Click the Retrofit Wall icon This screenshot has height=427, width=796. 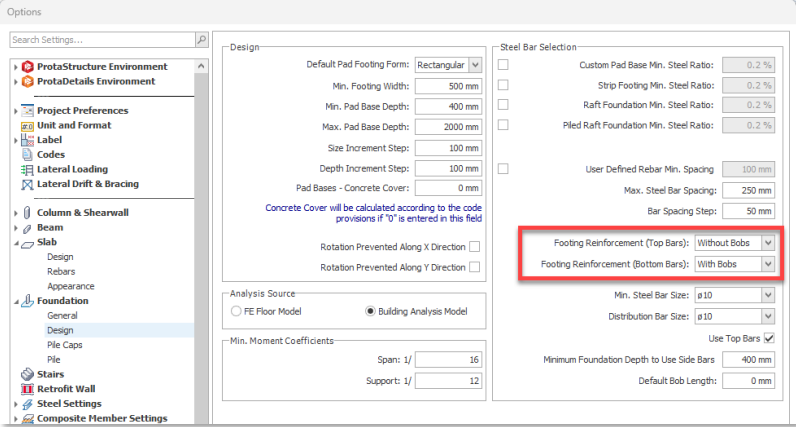[28, 389]
